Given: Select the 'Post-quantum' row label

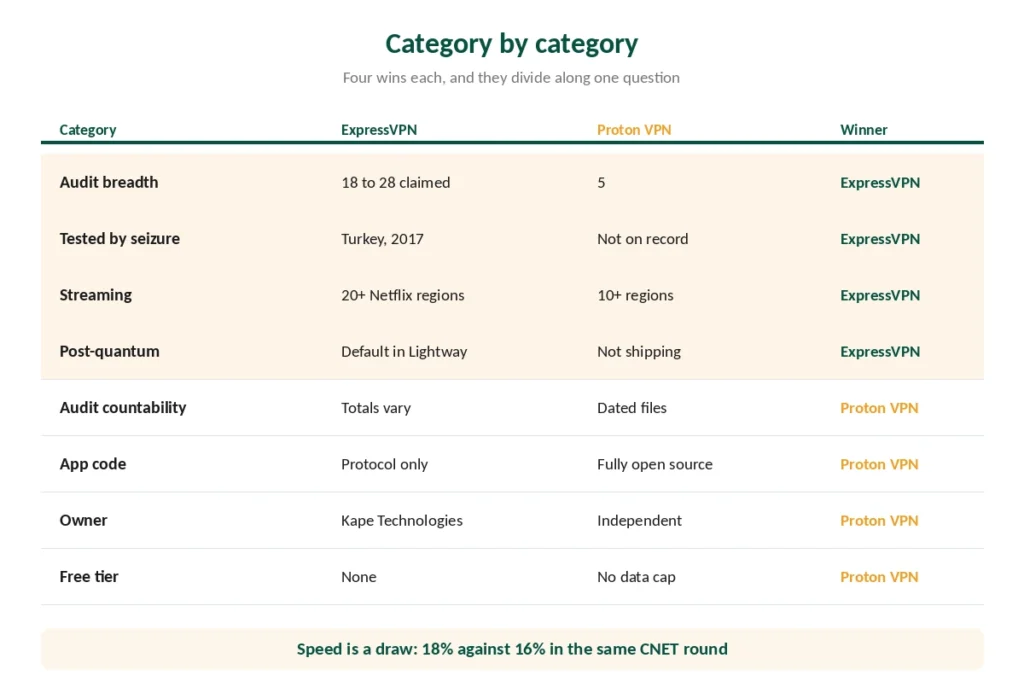Looking at the screenshot, I should 109,351.
